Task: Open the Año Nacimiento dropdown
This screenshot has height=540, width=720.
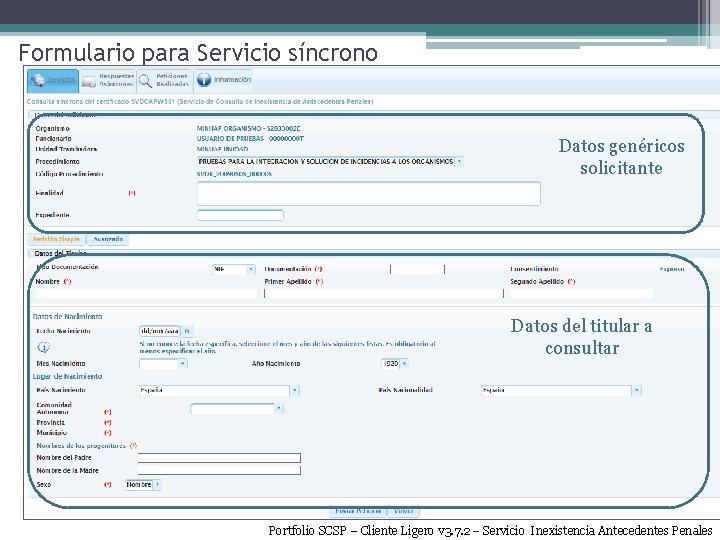Action: [x=395, y=364]
